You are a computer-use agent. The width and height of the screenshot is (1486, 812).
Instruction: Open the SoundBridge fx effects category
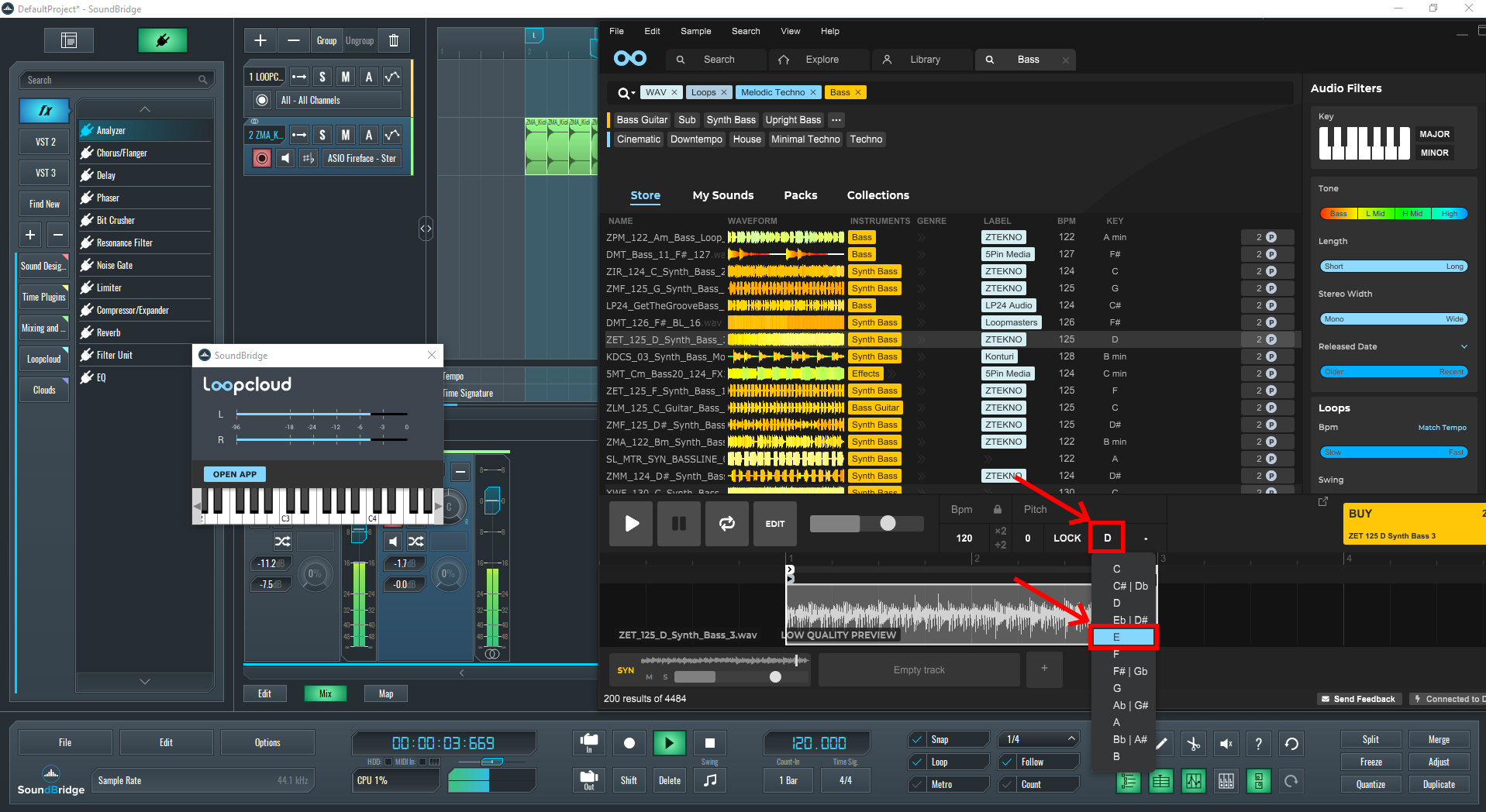44,111
